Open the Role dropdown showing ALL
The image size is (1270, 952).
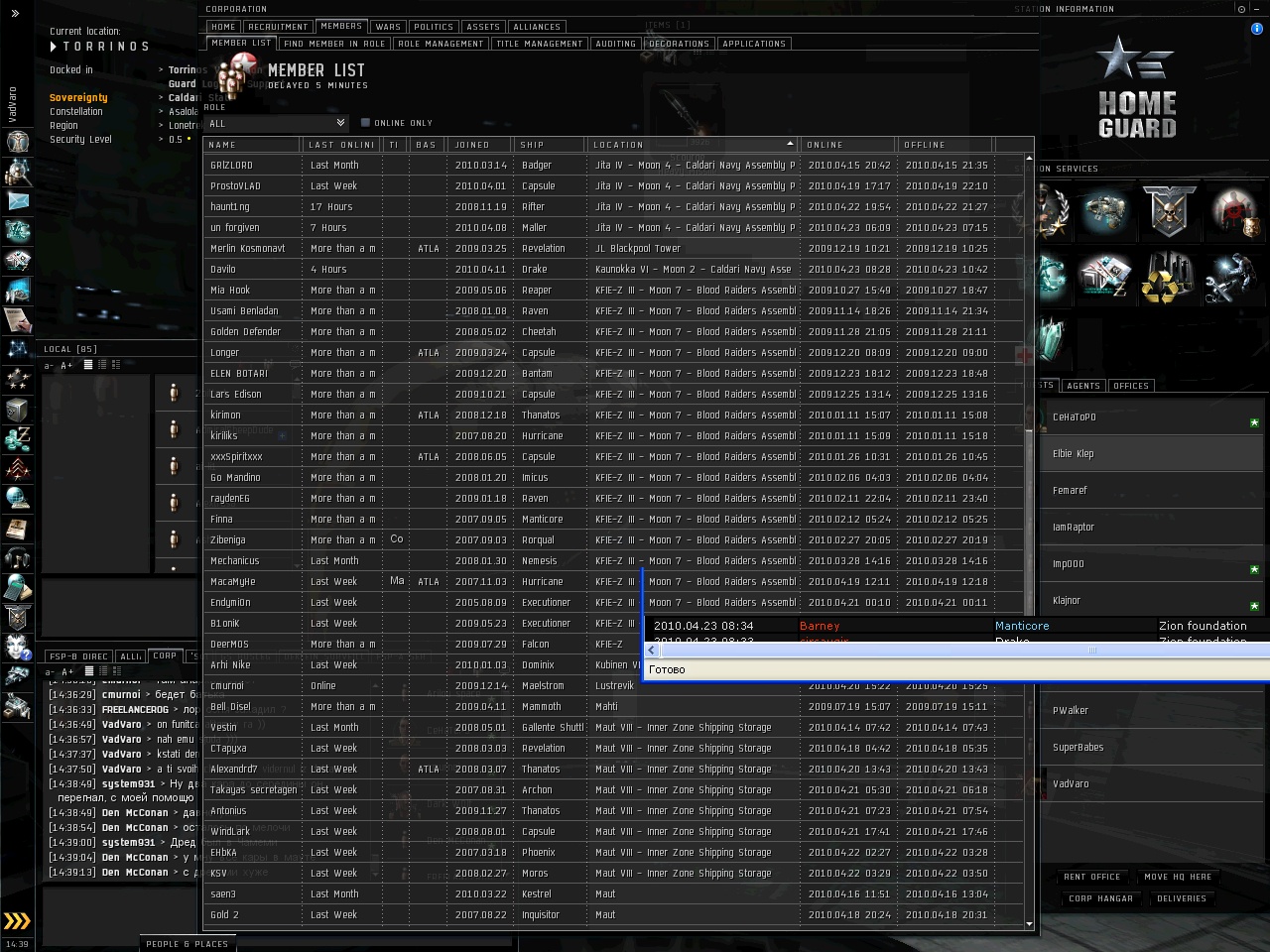pos(277,123)
